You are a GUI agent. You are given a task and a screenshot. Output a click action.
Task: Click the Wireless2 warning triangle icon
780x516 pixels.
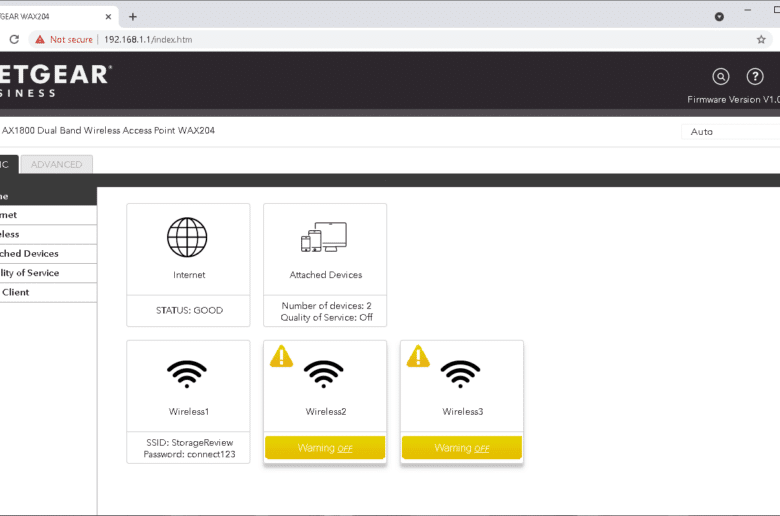[x=282, y=356]
